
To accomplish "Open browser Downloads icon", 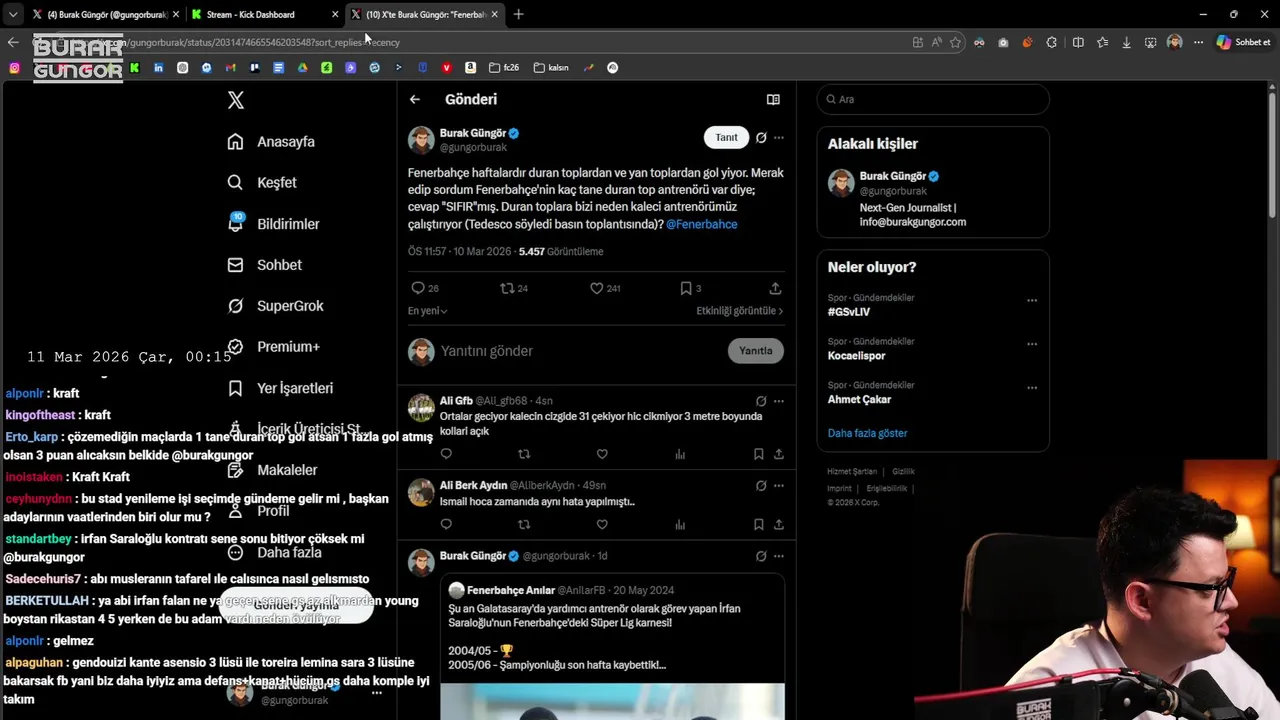I will click(x=1127, y=42).
